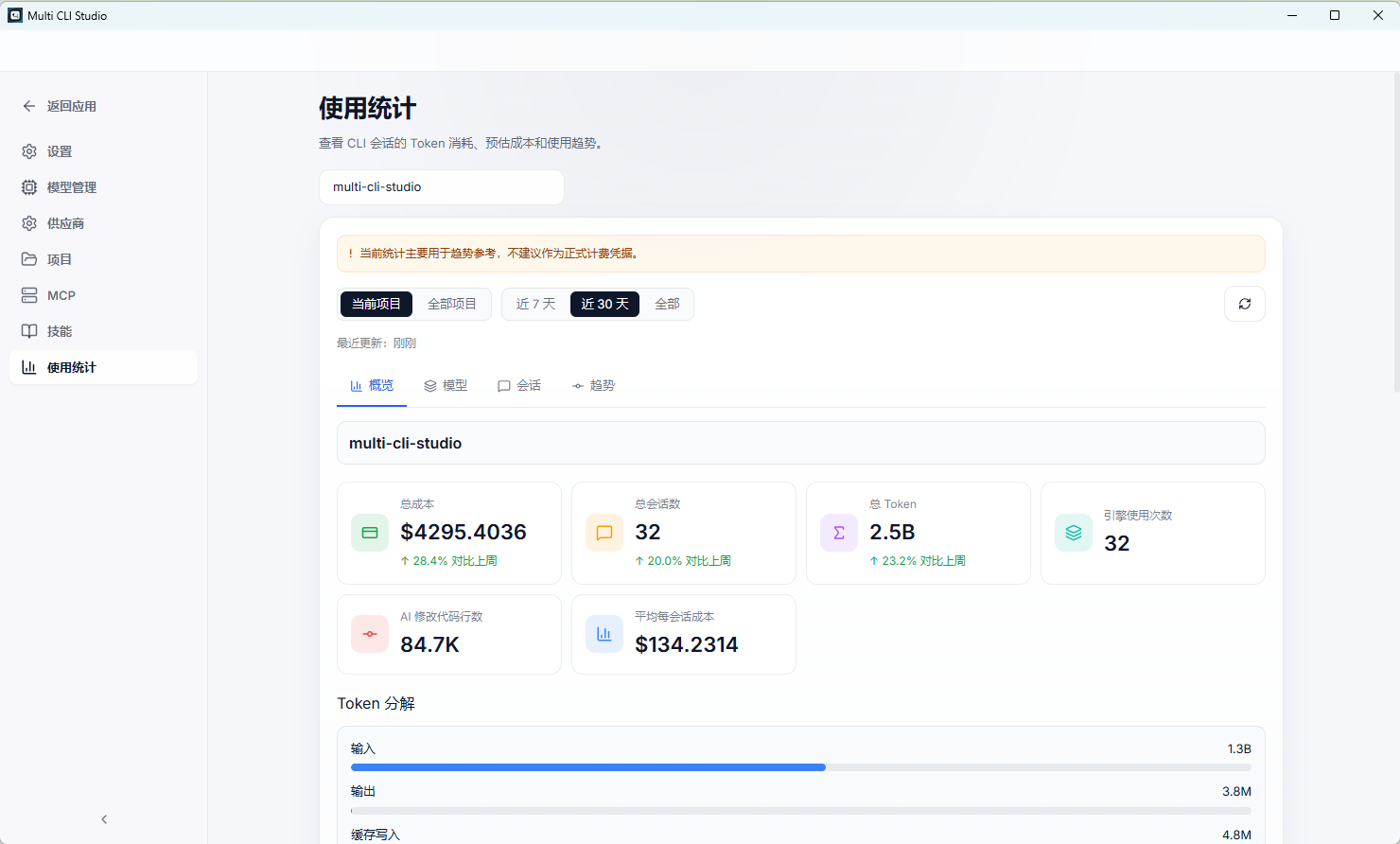1400x844 pixels.
Task: Click the Token 分解 section heading
Action: point(376,703)
